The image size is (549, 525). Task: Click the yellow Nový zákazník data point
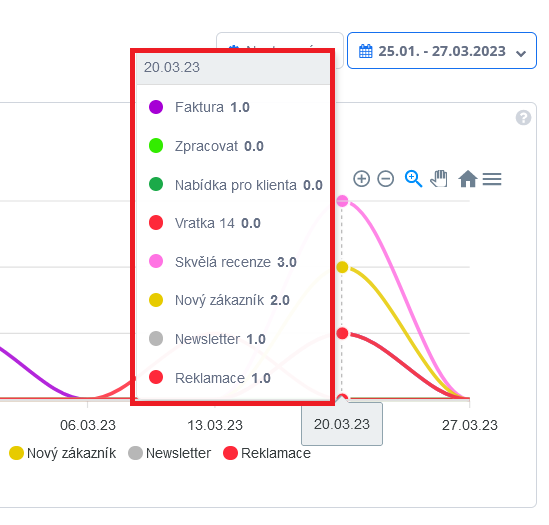point(342,267)
